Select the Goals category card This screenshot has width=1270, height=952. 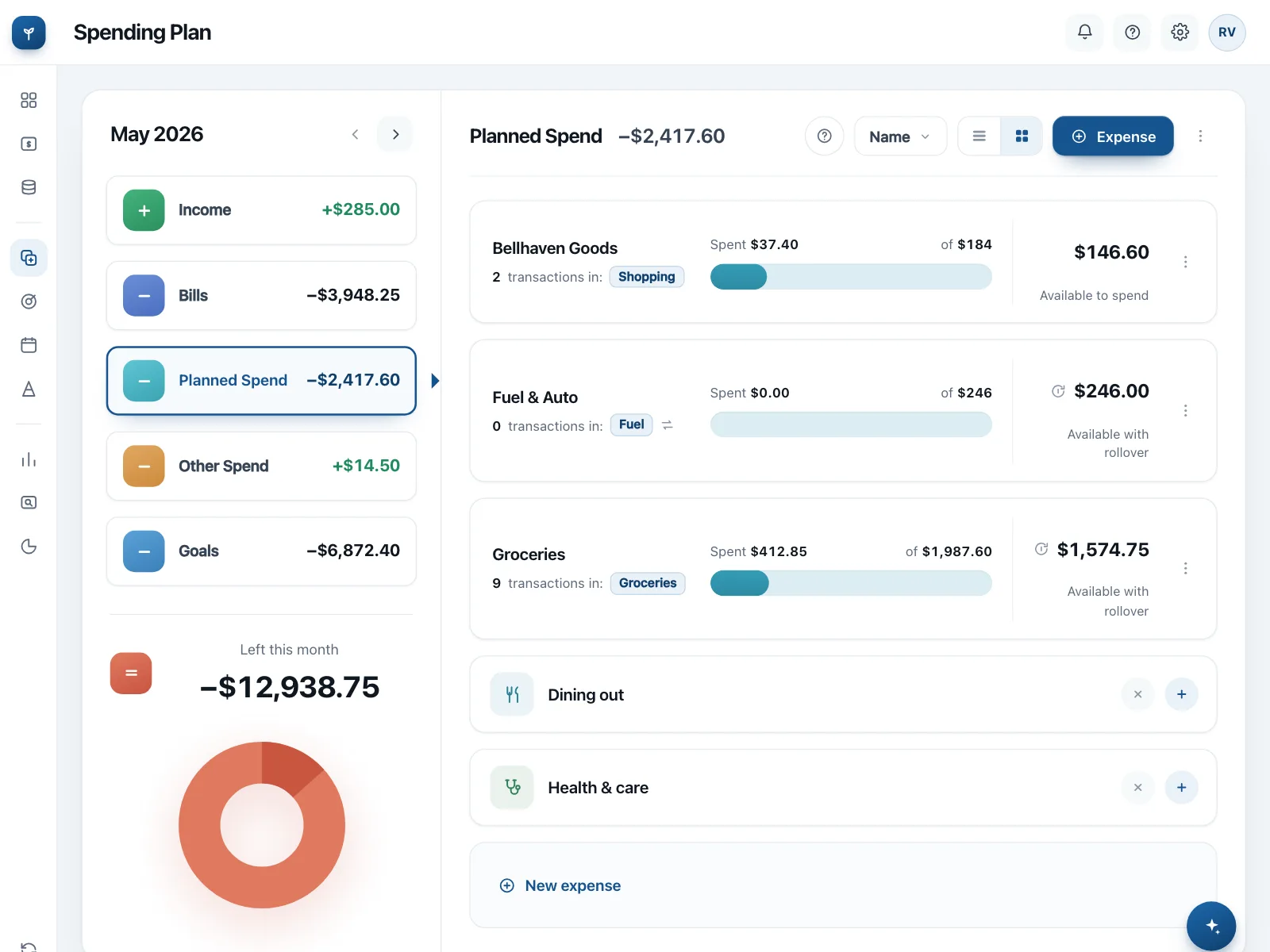261,551
